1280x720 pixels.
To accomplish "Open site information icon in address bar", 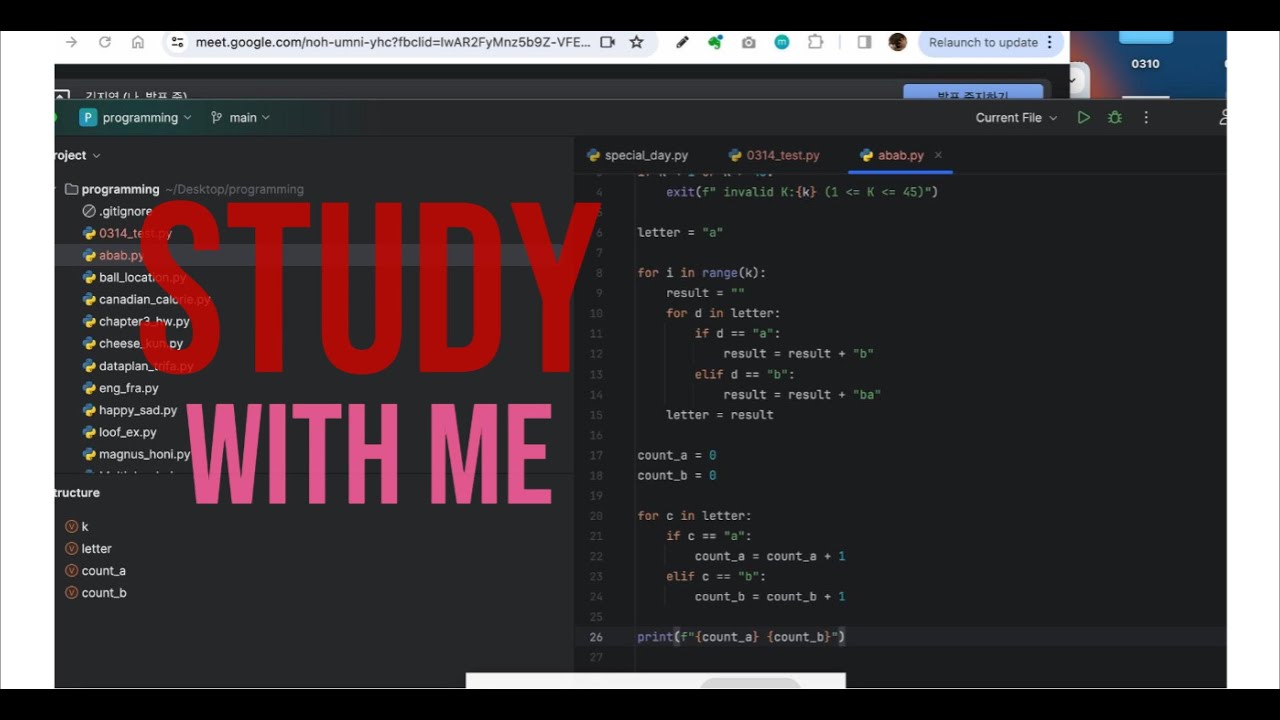I will (177, 42).
